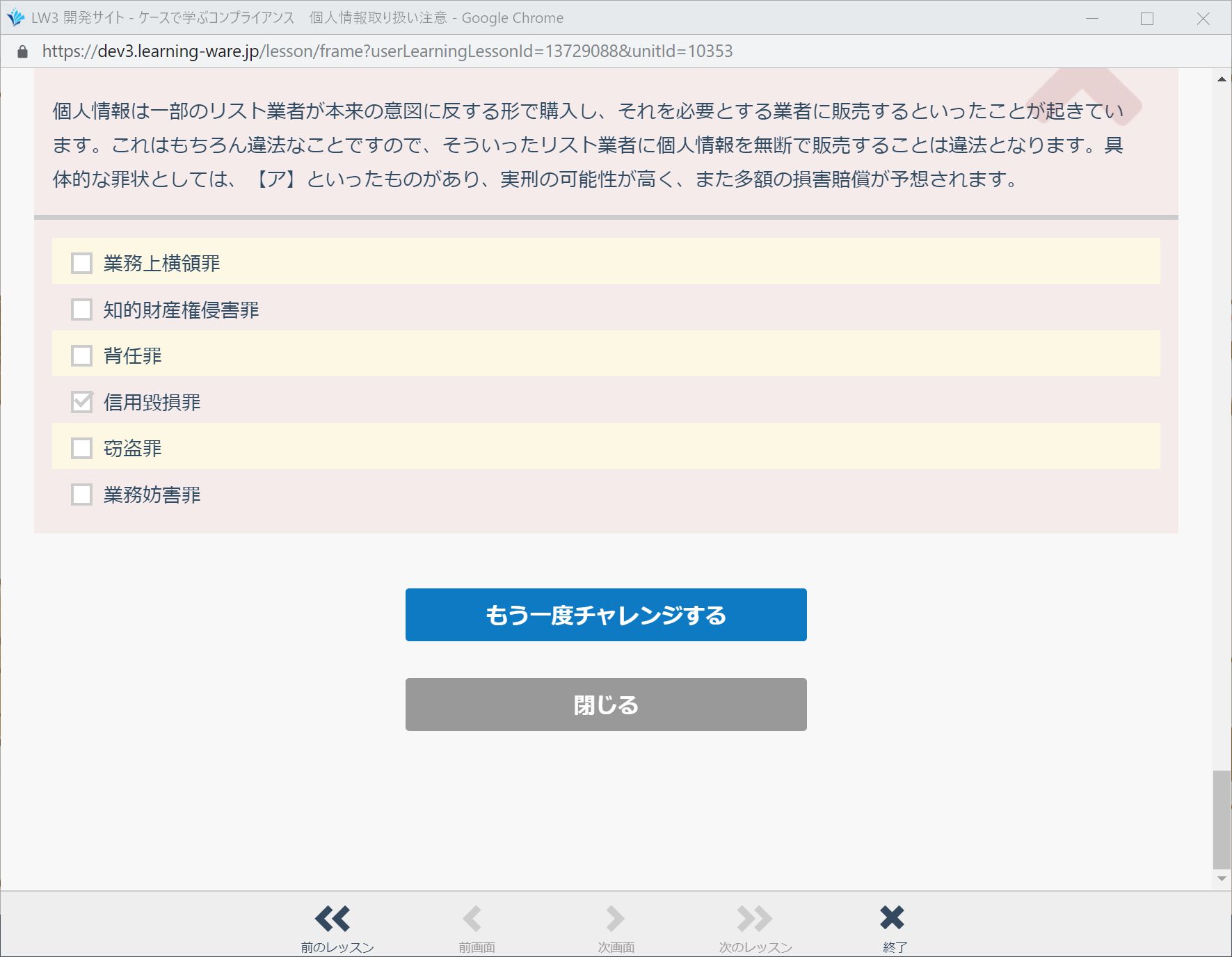
Task: Check the 知的財産権侵害罪 checkbox
Action: coord(82,309)
